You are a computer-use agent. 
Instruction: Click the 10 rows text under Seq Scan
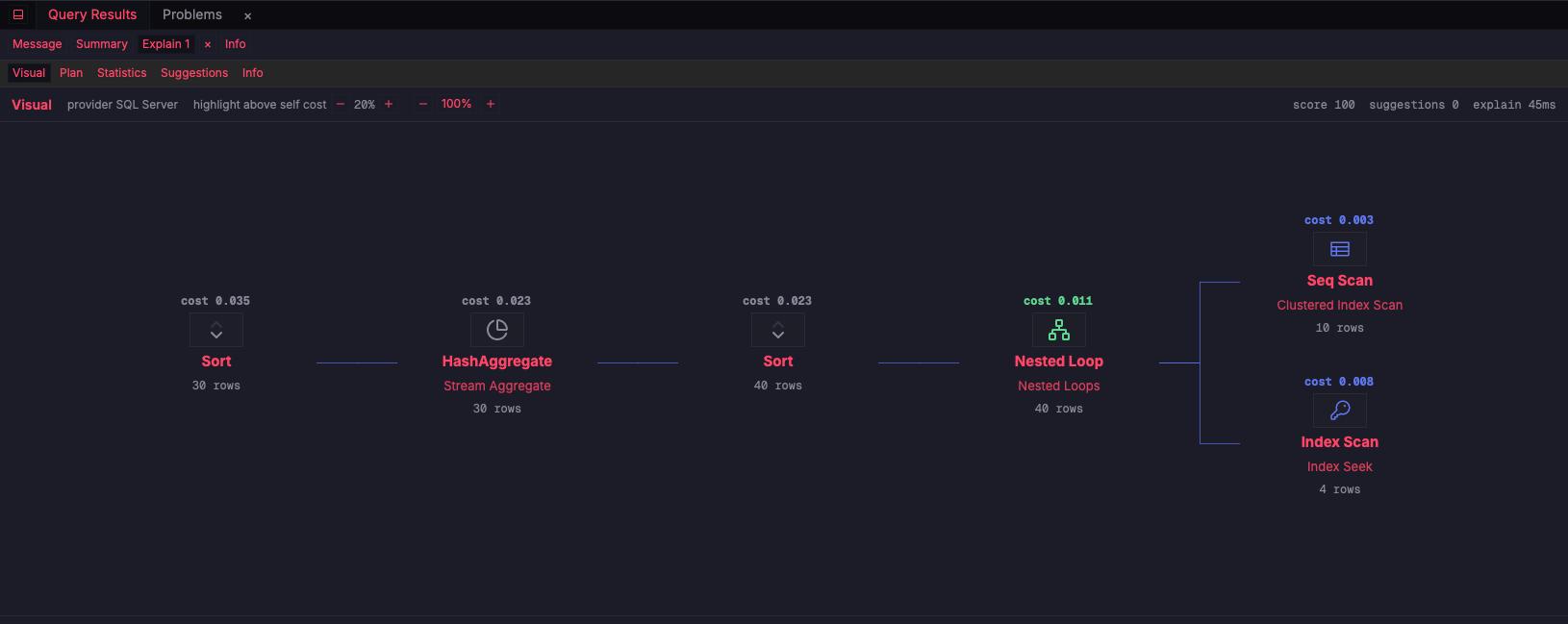[x=1340, y=328]
